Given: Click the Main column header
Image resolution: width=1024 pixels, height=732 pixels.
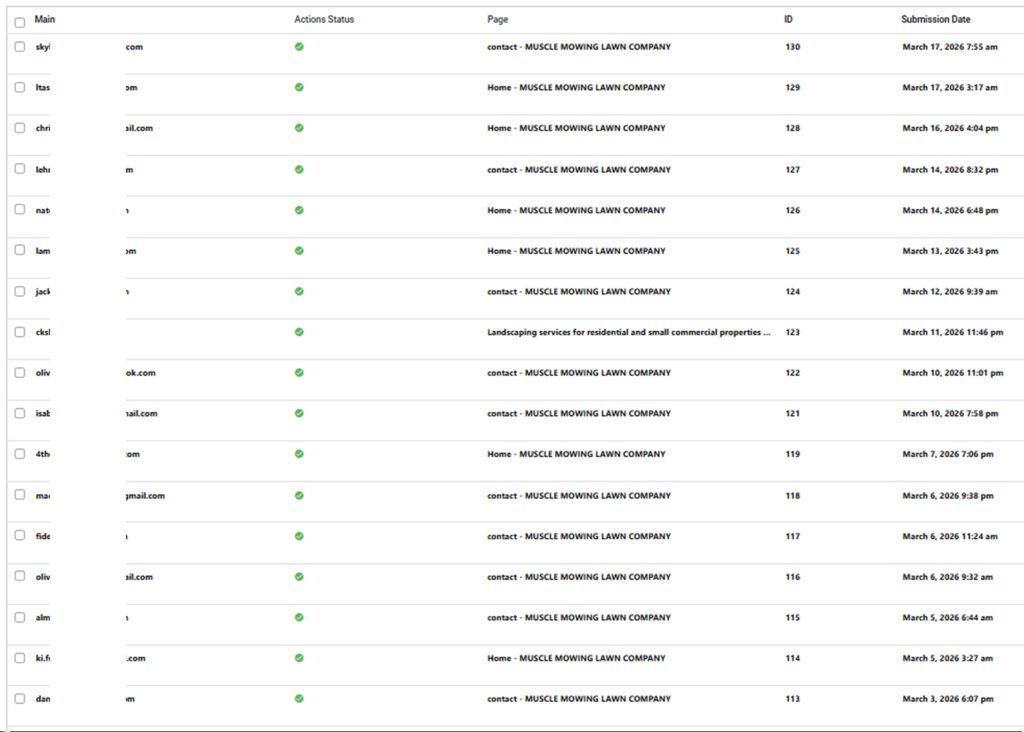Looking at the screenshot, I should click(44, 20).
